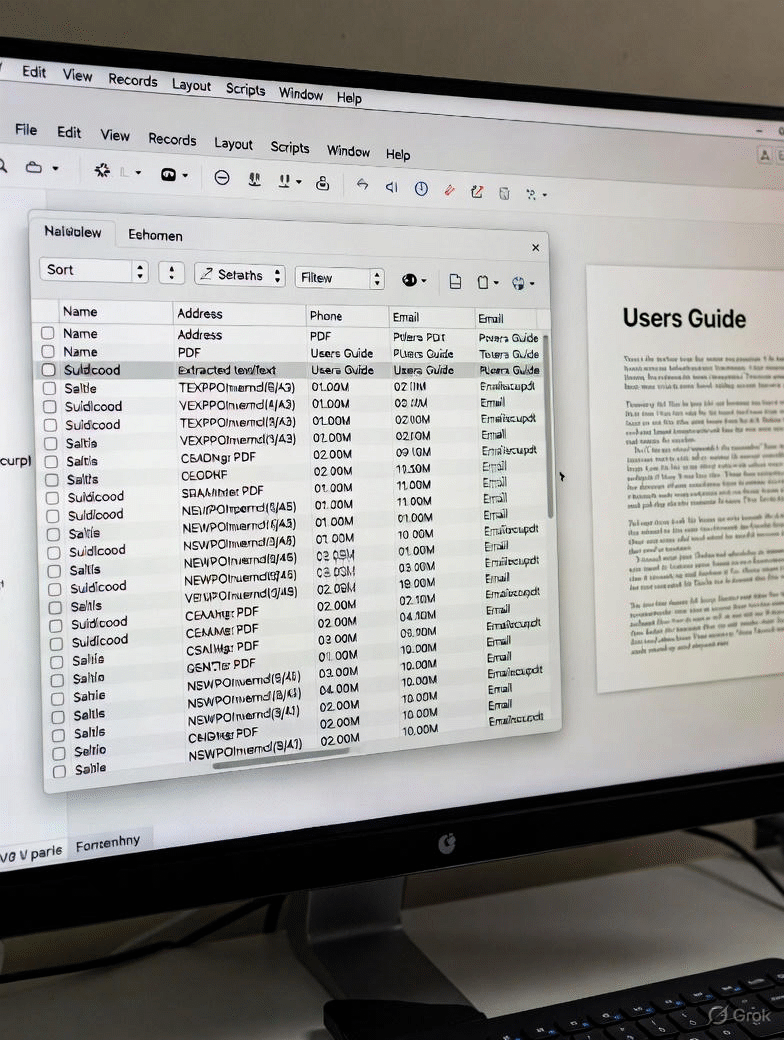This screenshot has height=1040, width=784.
Task: Click the trash icon in toolbar
Action: [x=504, y=192]
